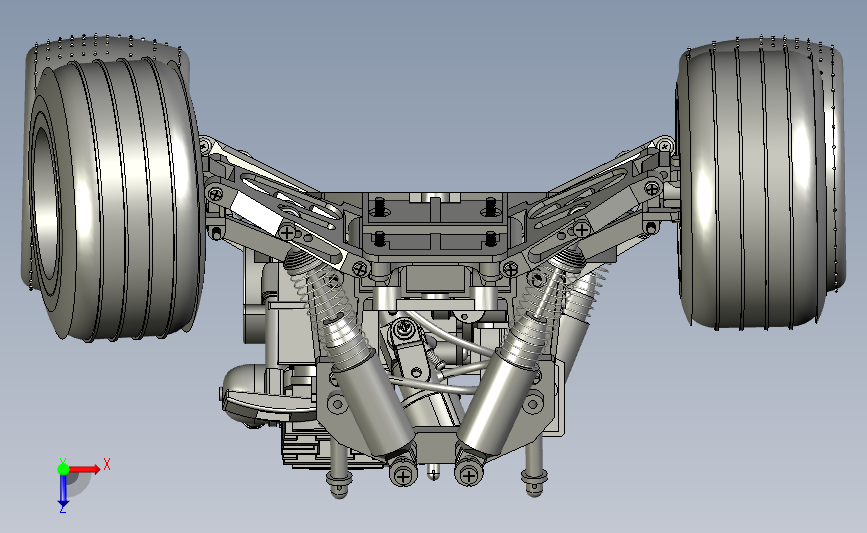
Task: Click the green Y axis dot of triad
Action: tap(63, 469)
